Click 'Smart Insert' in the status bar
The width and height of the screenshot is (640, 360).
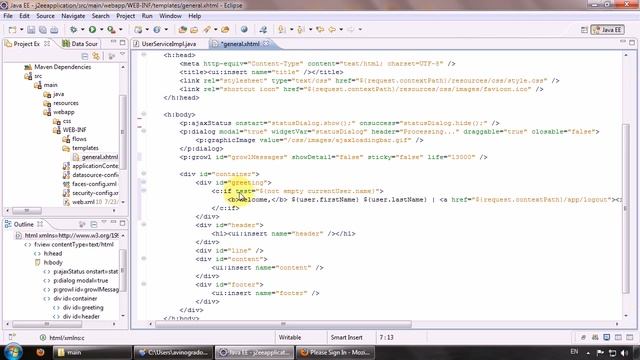(x=346, y=338)
